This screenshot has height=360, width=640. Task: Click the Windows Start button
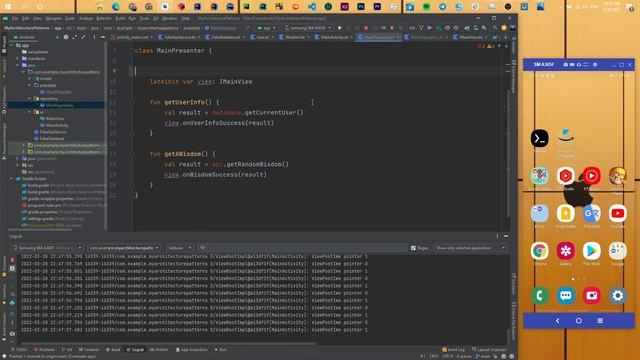point(8,7)
